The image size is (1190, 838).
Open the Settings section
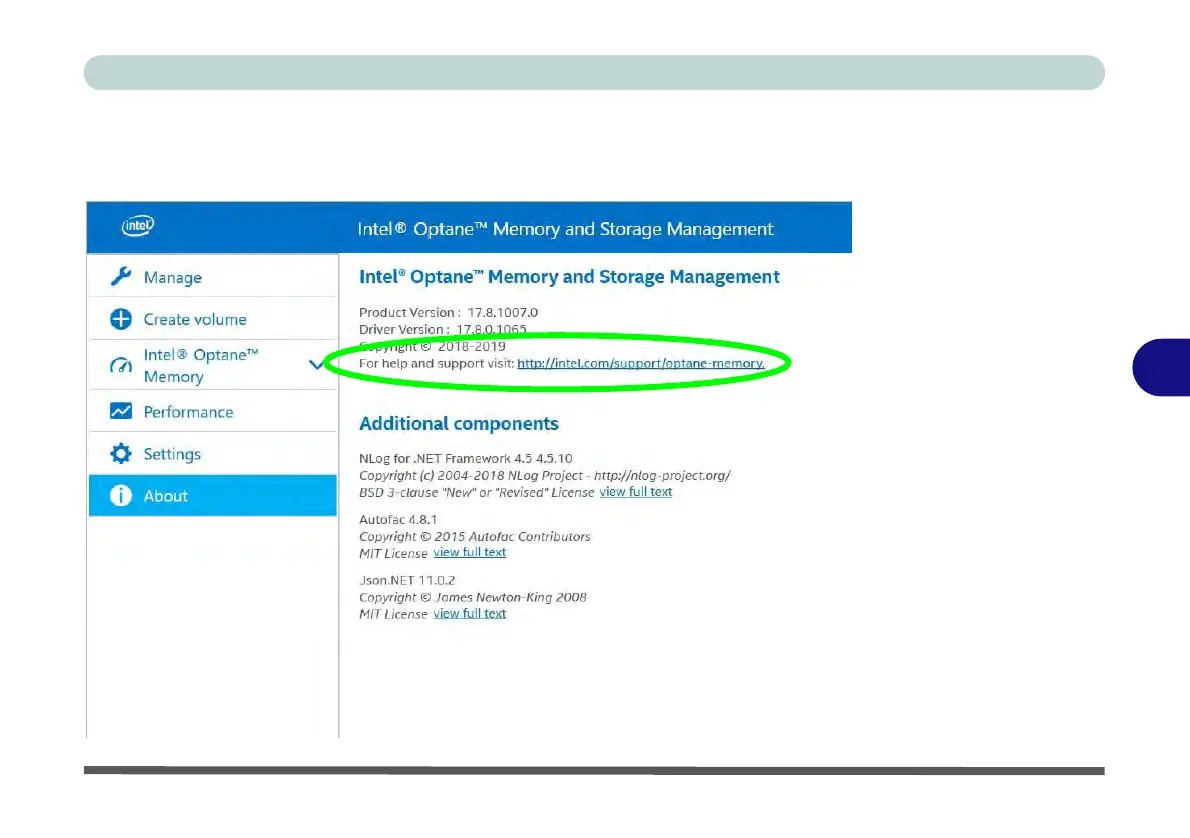point(212,453)
